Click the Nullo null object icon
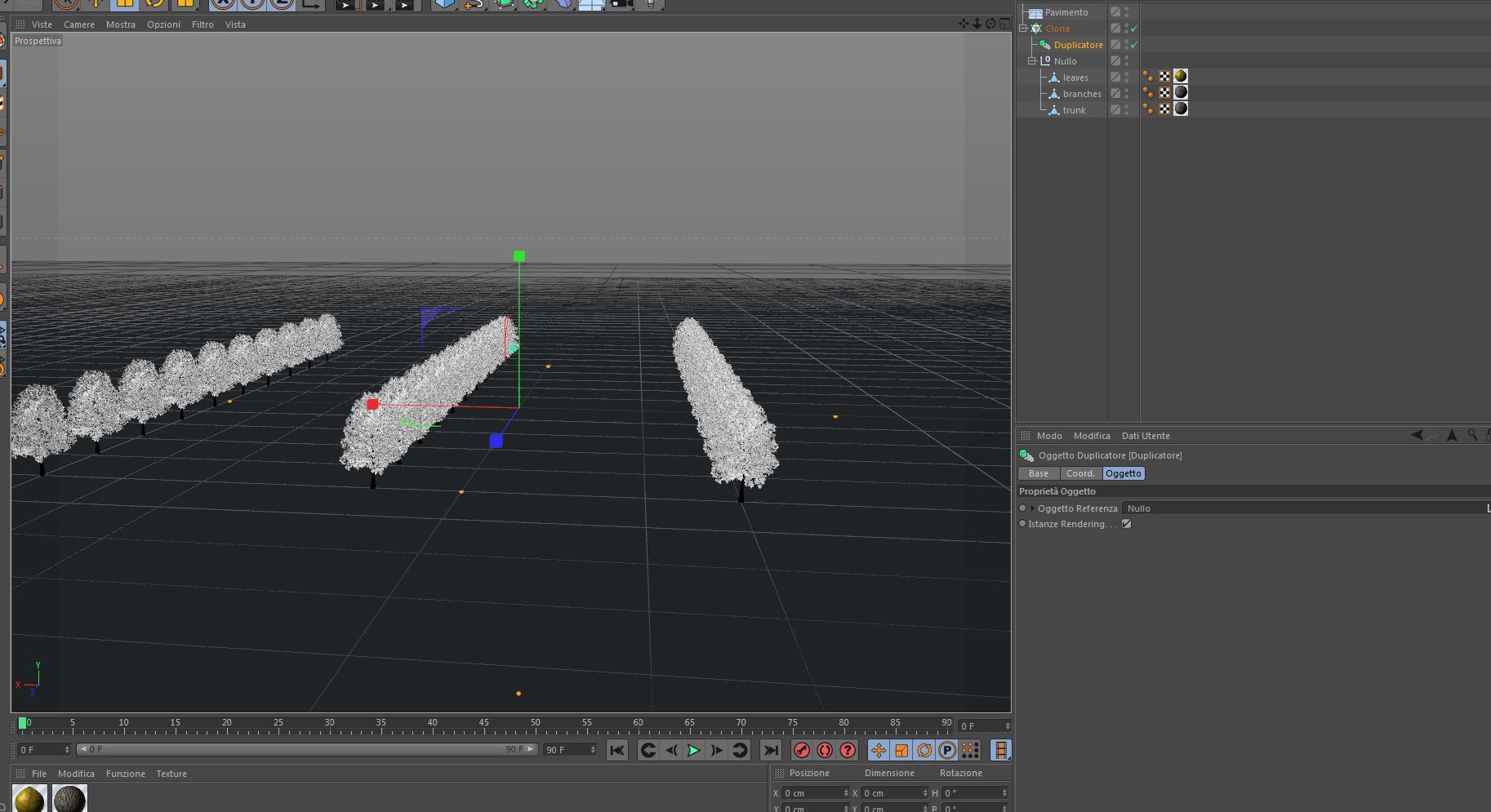The image size is (1491, 812). pos(1045,61)
